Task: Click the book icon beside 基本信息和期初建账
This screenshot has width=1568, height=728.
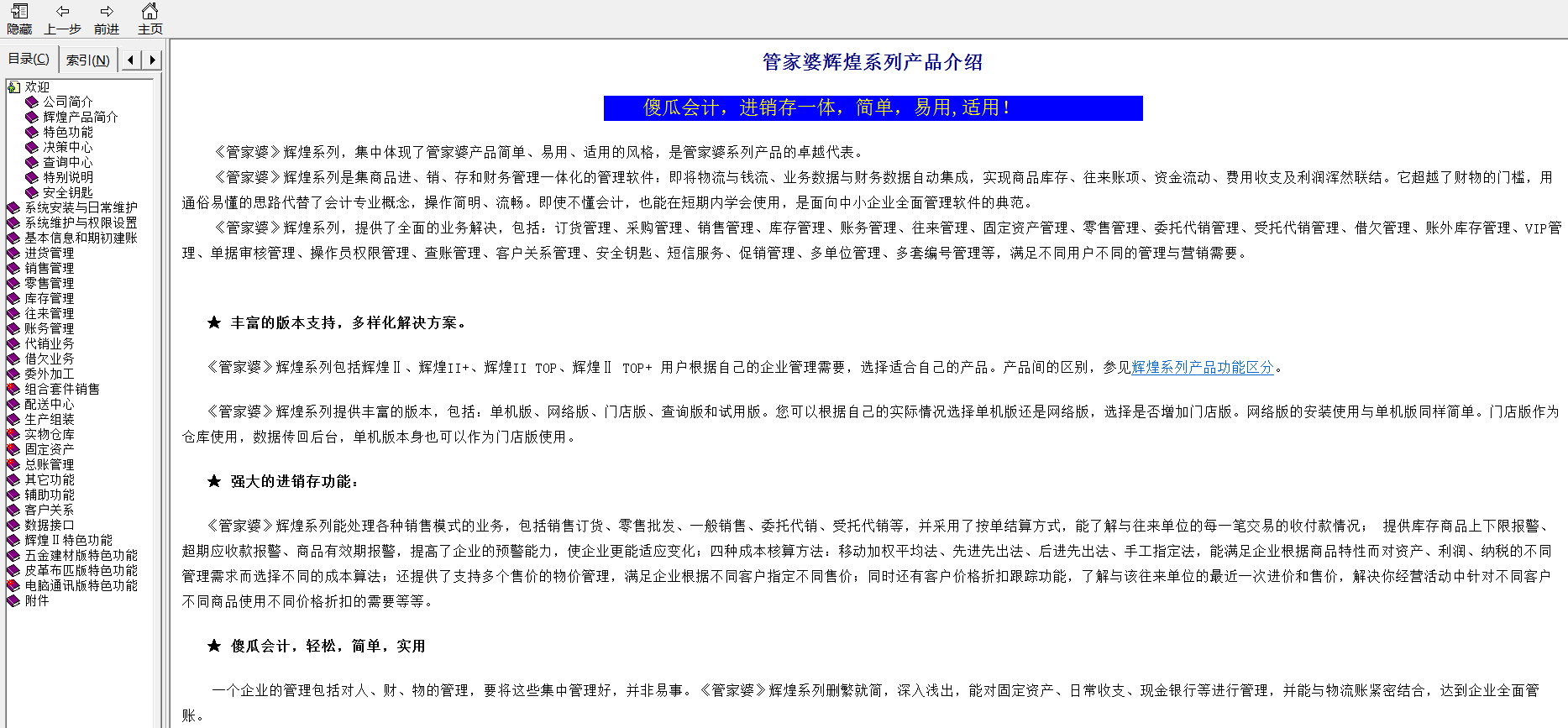Action: pos(13,238)
